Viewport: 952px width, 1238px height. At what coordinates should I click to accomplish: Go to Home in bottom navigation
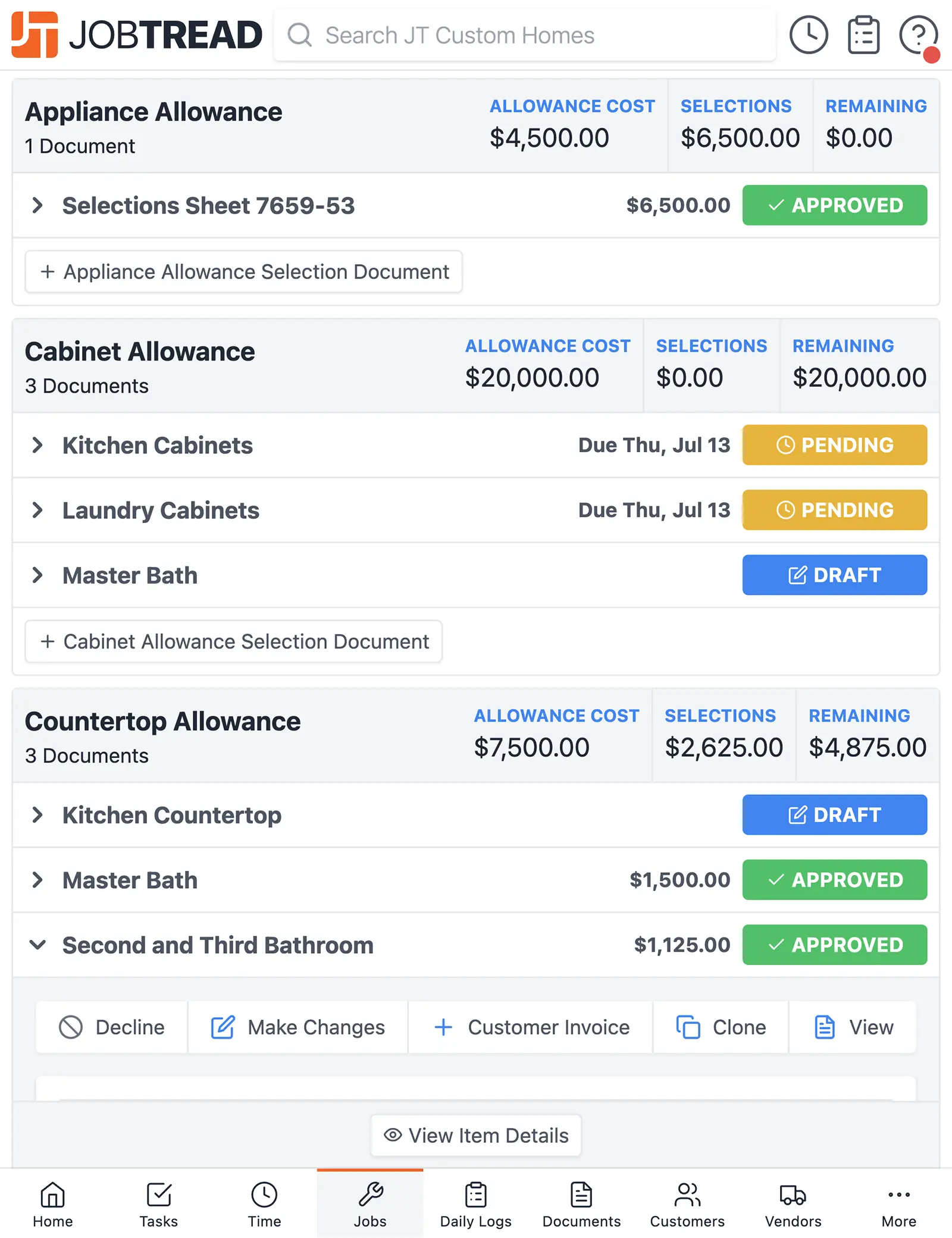point(52,1204)
